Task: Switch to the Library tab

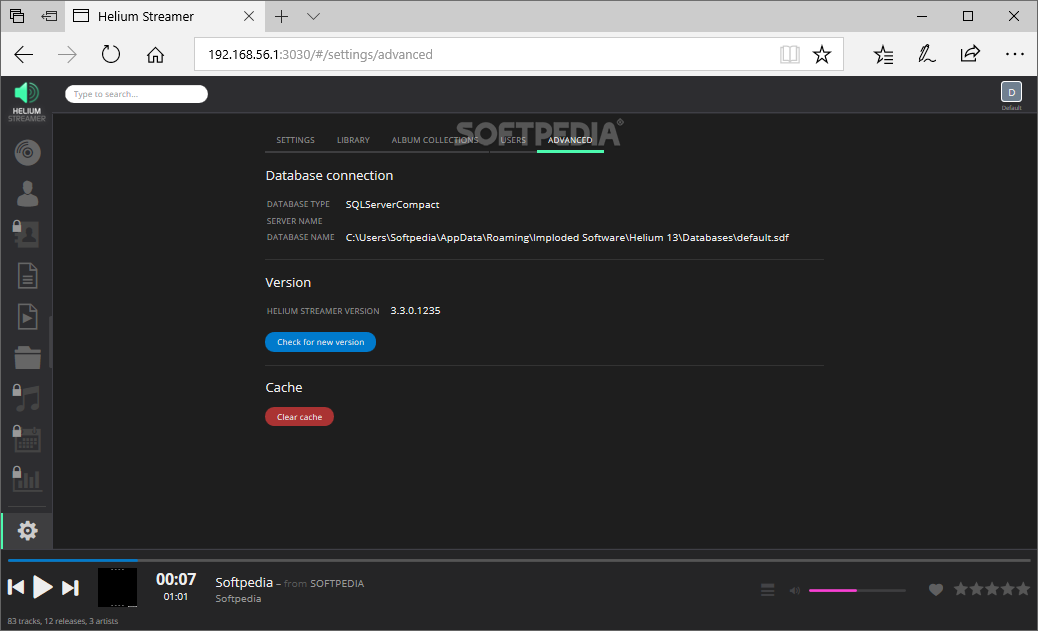Action: pyautogui.click(x=353, y=140)
